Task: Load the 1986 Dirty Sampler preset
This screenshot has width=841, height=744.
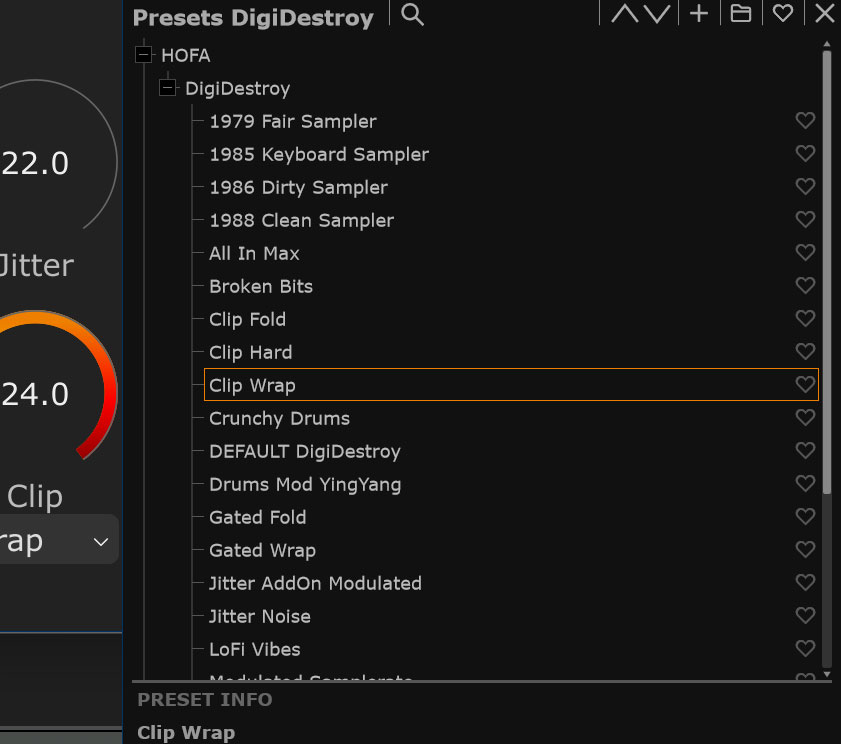Action: tap(298, 187)
